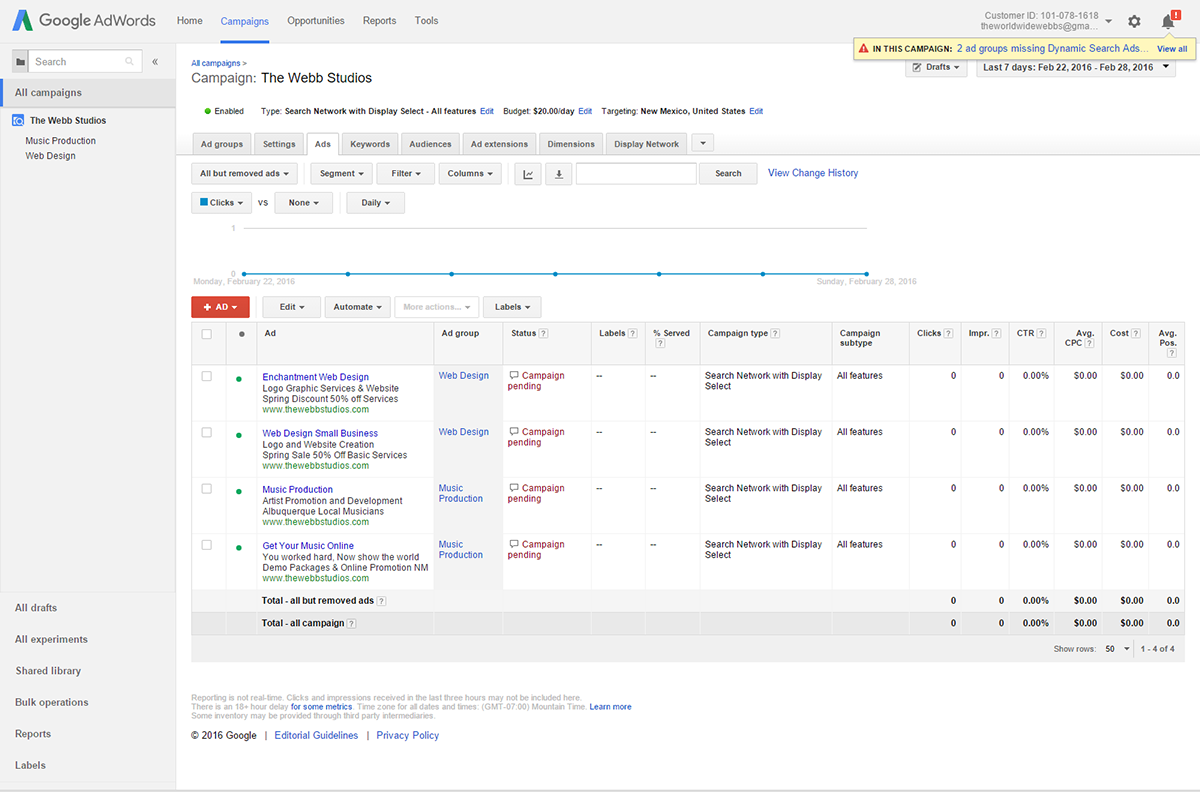Focus the sidebar Search field
This screenshot has width=1200, height=792.
point(84,62)
